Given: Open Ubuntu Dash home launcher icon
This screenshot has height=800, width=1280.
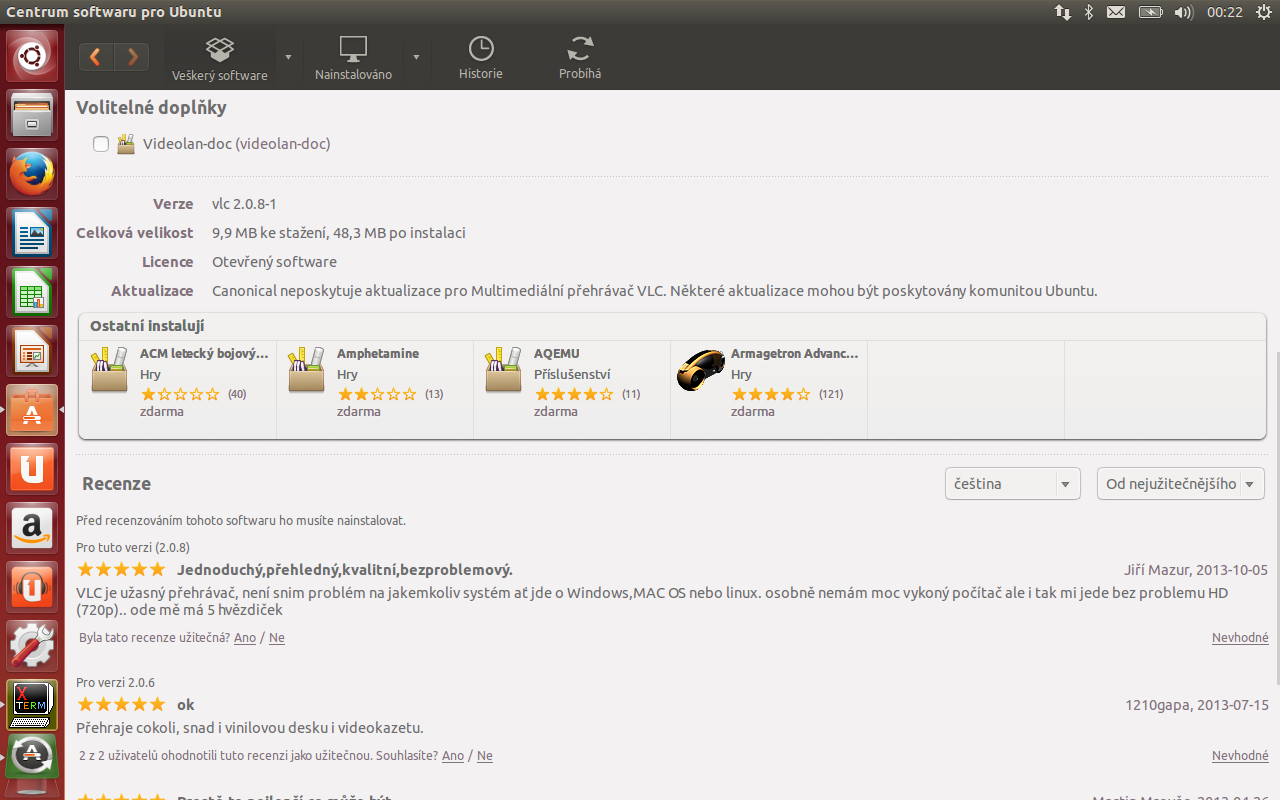Looking at the screenshot, I should click(x=32, y=56).
